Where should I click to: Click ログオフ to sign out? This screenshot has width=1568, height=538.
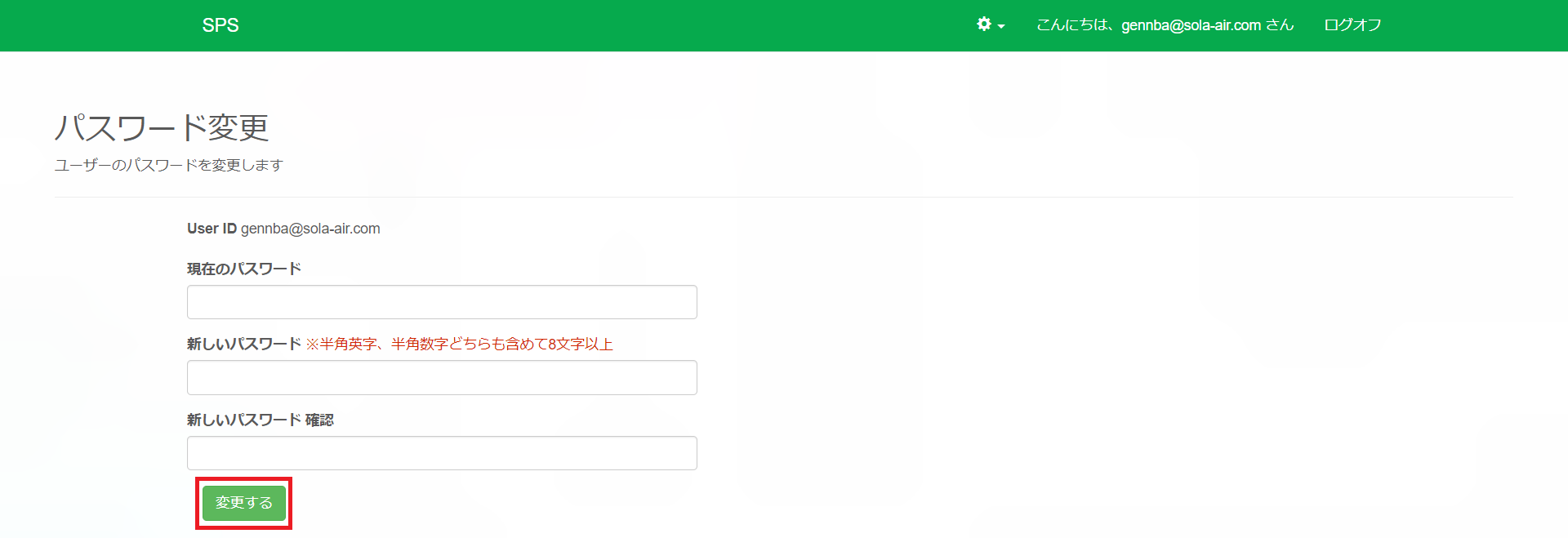point(1352,25)
